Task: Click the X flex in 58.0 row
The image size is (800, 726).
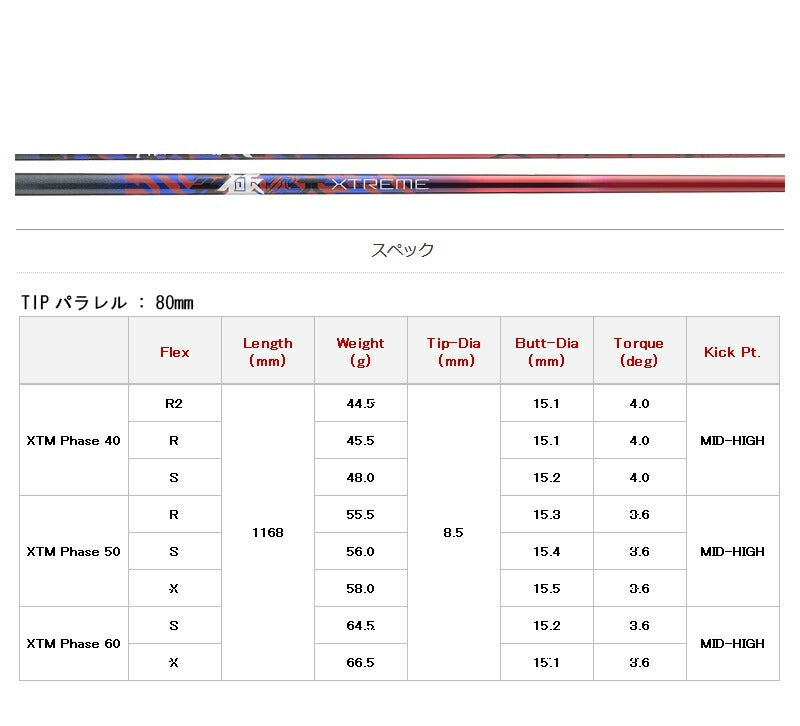Action: coord(174,589)
